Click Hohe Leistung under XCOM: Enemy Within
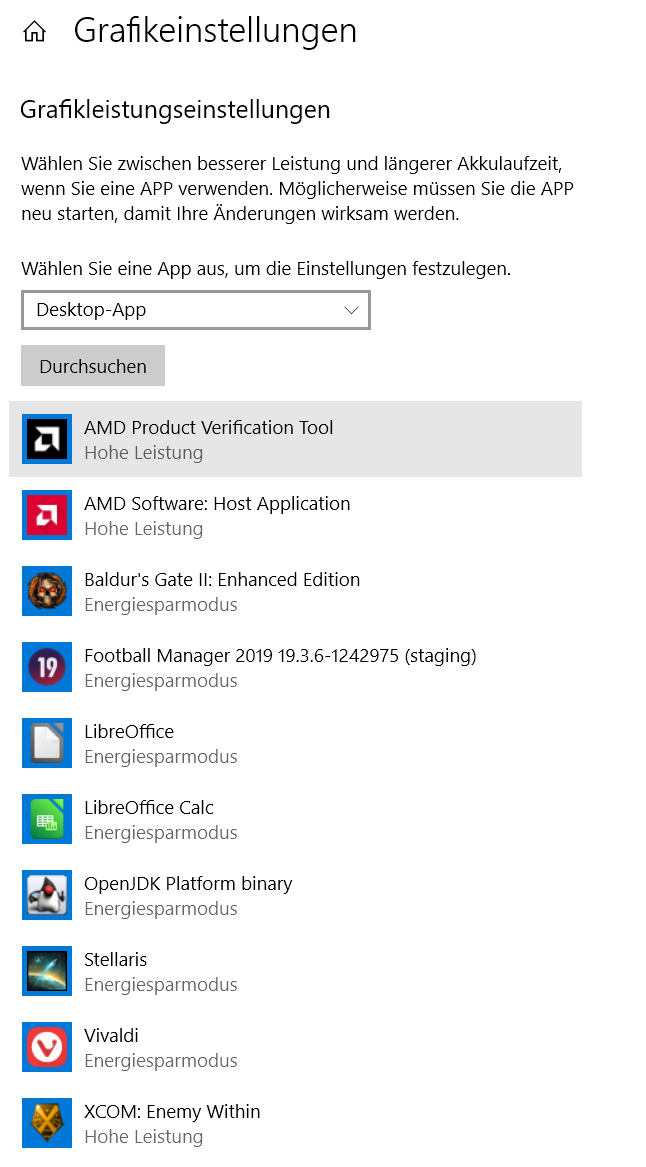 (144, 1136)
